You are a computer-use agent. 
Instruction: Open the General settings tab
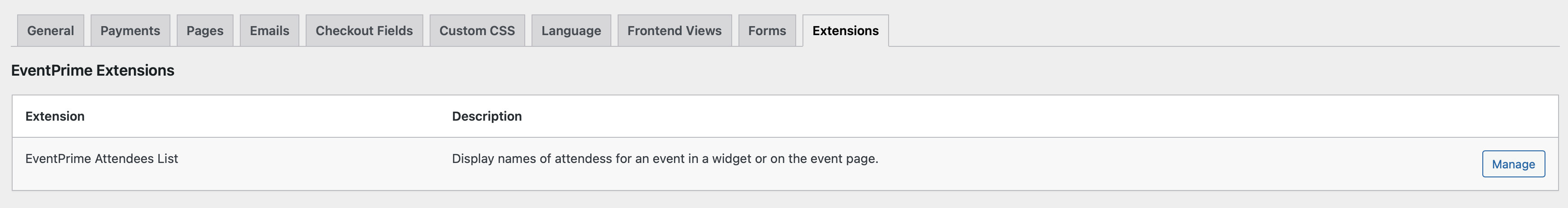coord(50,31)
